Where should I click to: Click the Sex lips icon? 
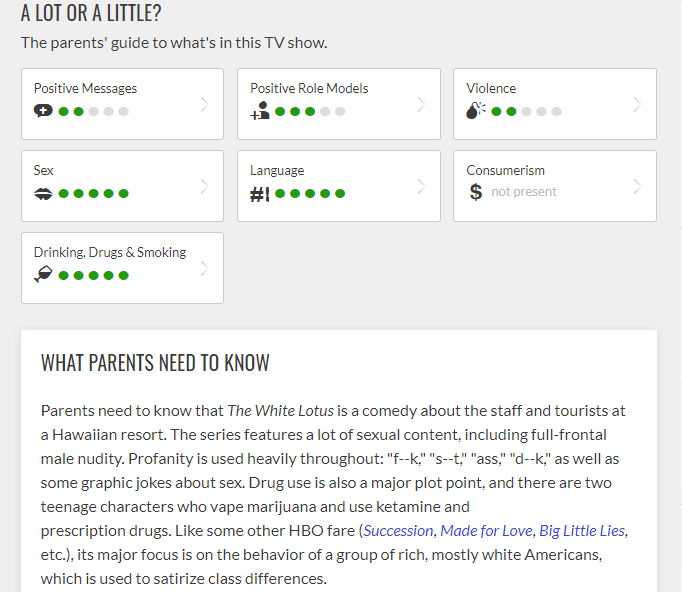(43, 194)
